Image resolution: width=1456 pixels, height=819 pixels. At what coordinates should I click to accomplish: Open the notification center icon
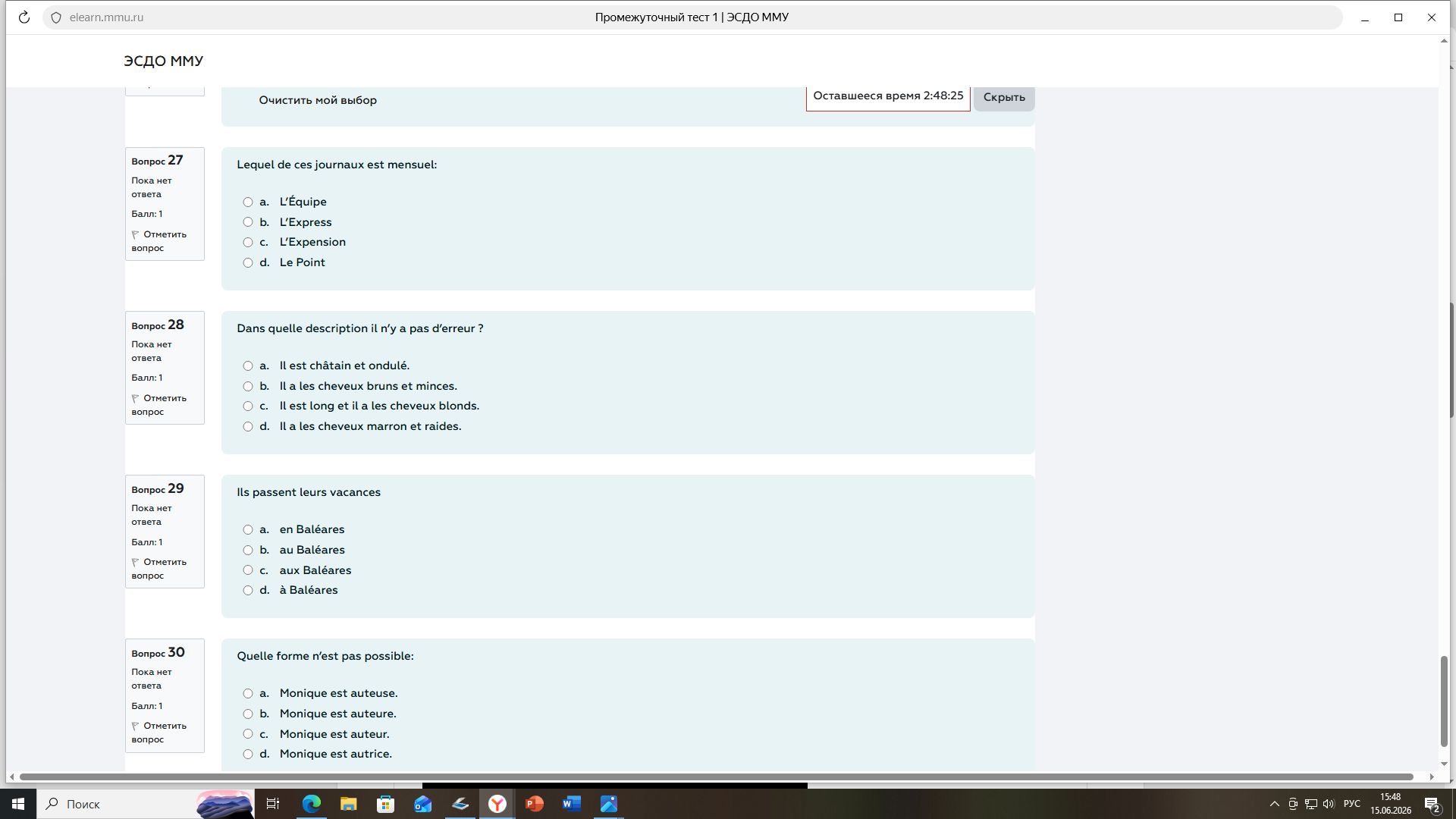pyautogui.click(x=1432, y=804)
